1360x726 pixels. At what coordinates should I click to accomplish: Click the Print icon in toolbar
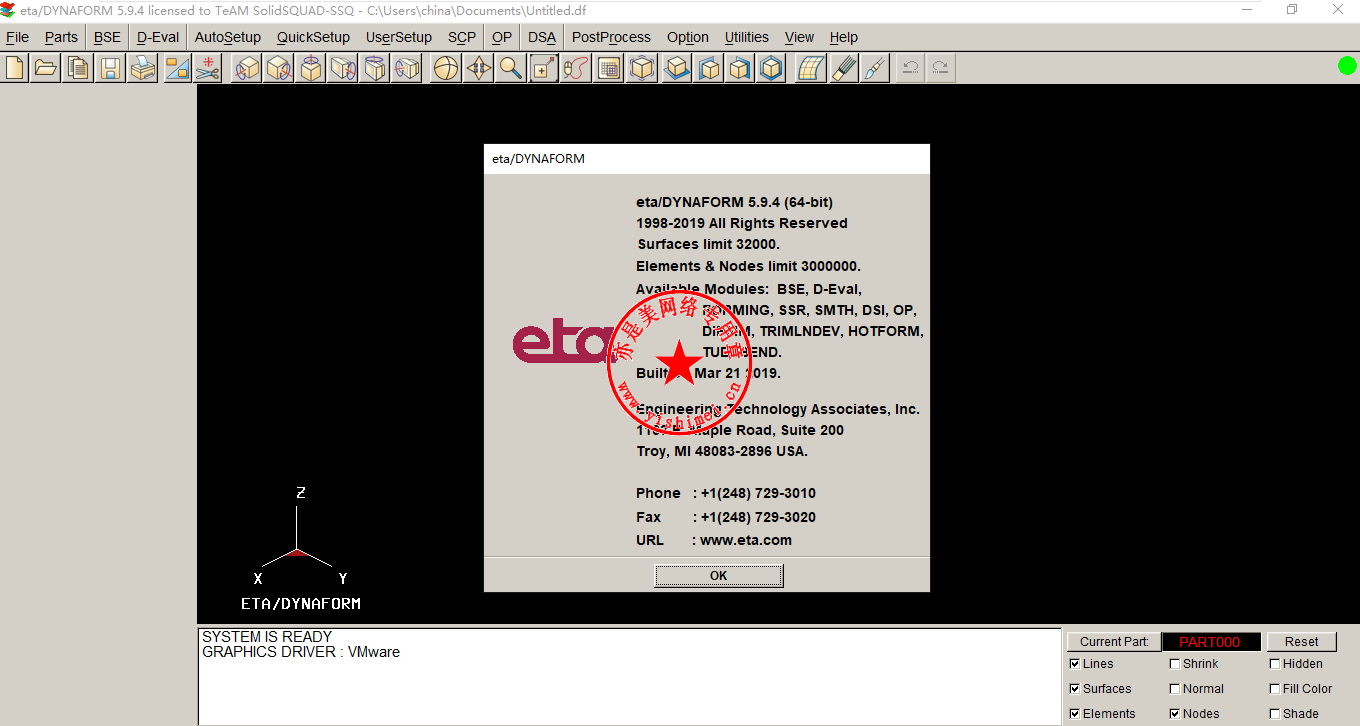143,68
